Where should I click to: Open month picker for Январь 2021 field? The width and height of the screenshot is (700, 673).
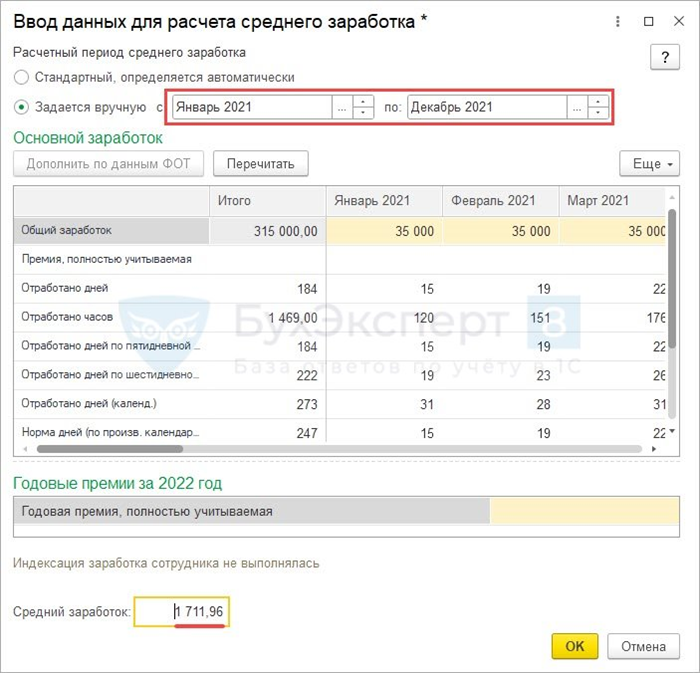(x=342, y=108)
